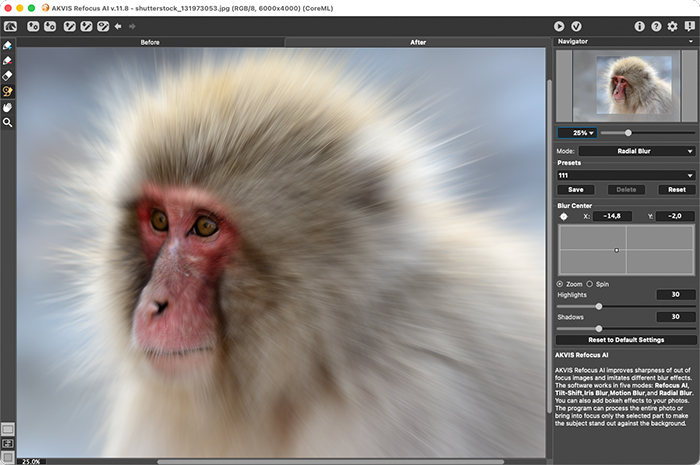The height and width of the screenshot is (465, 700).
Task: Click the undo back arrow
Action: click(118, 26)
